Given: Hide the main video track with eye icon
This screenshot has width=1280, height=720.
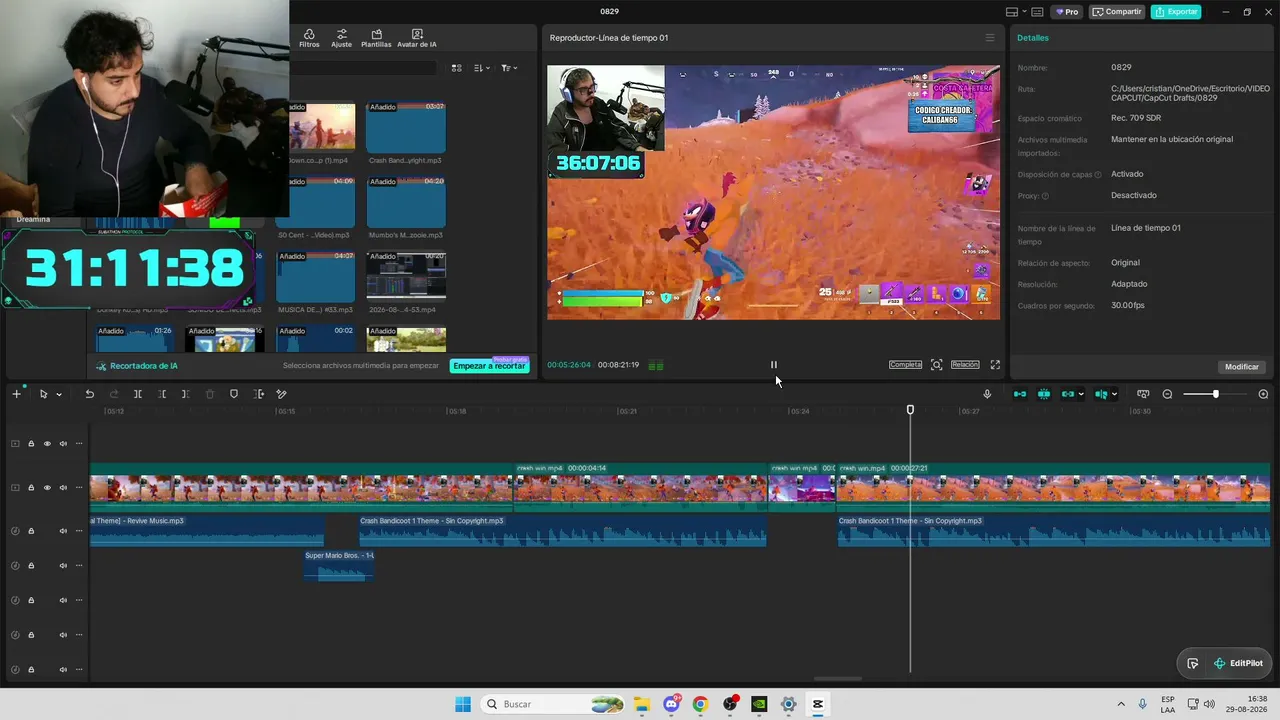Looking at the screenshot, I should 47,488.
